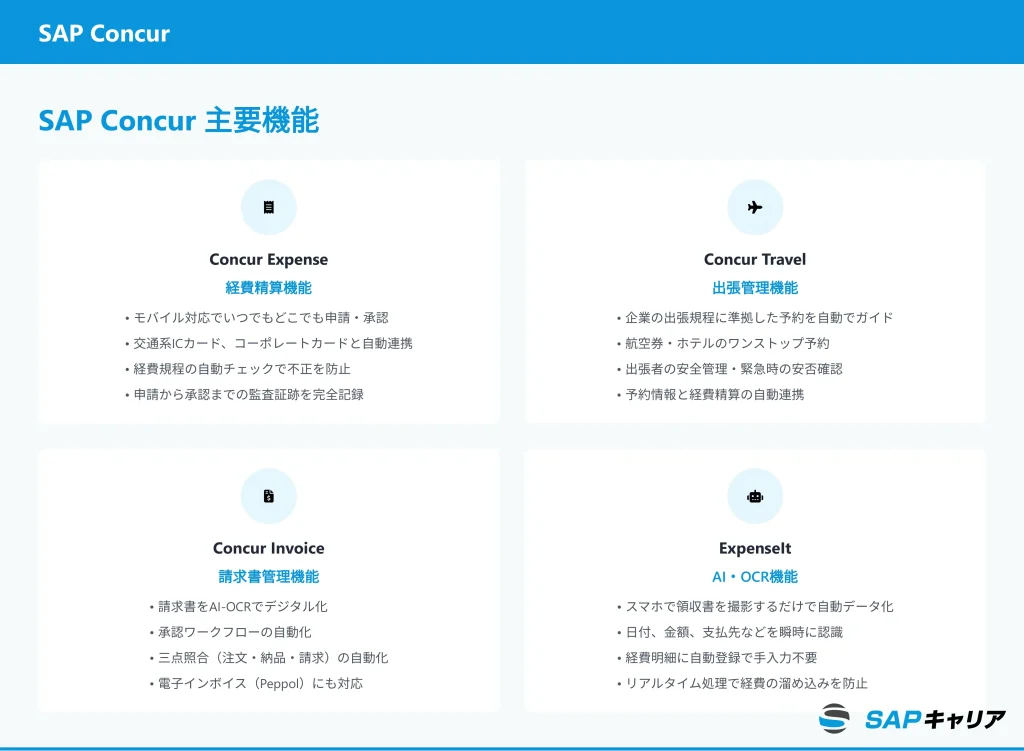1024x751 pixels.
Task: Click リアルタイム処理で経費の溜め込みを防止 bullet
Action: click(742, 683)
